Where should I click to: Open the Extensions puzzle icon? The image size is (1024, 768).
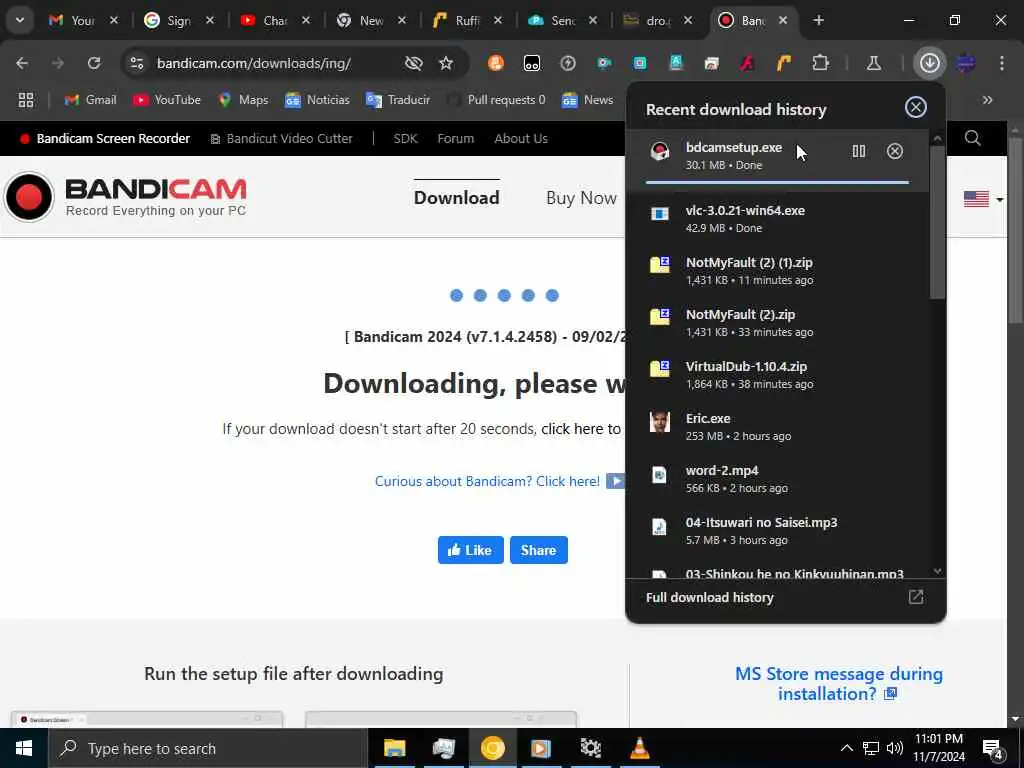click(820, 63)
